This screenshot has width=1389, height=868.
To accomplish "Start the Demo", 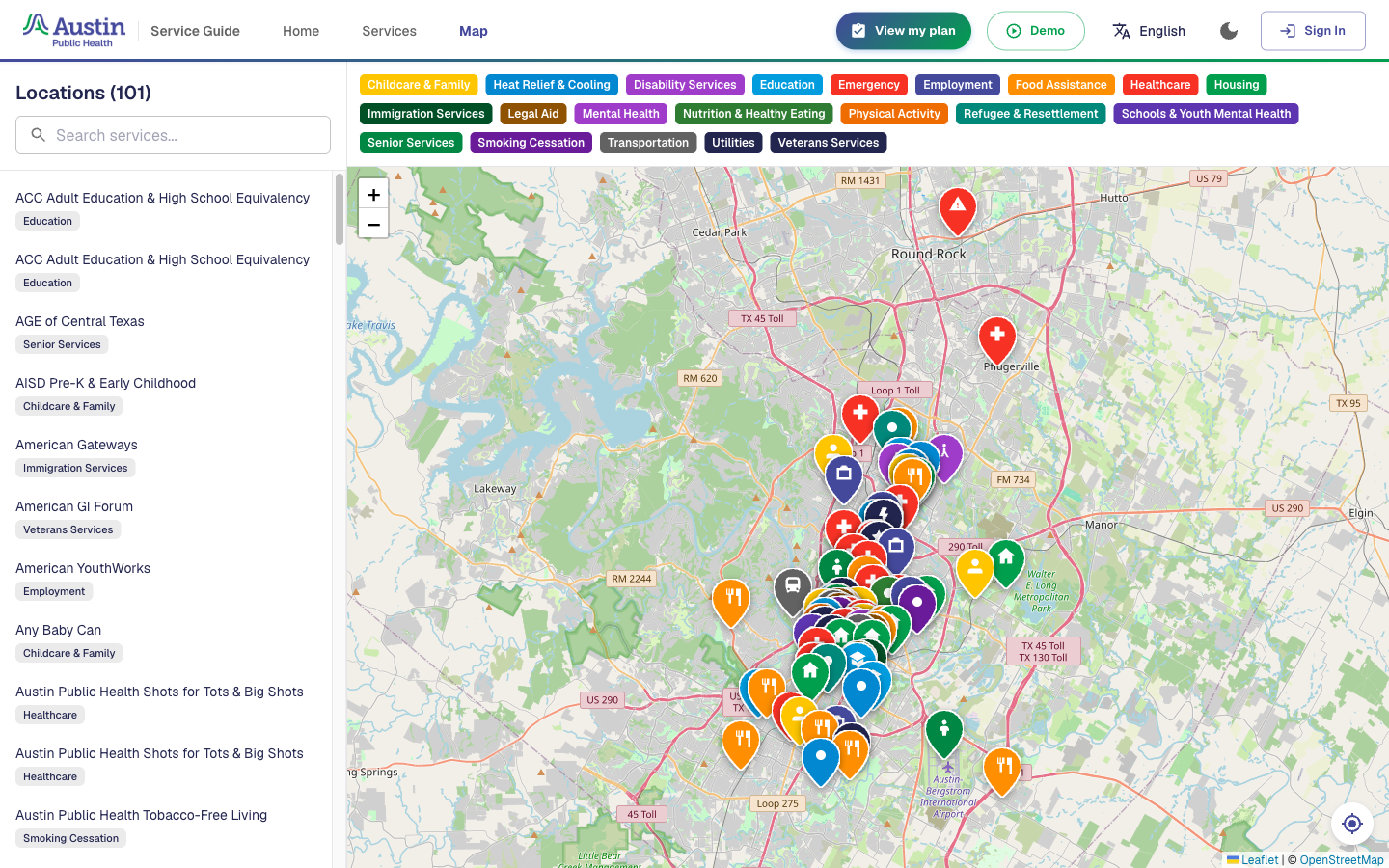I will (1036, 31).
